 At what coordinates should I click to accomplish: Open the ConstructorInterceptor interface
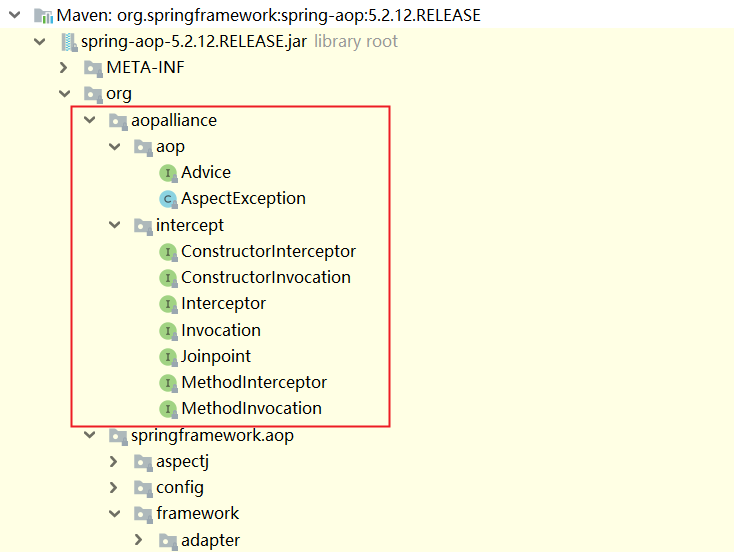click(x=269, y=252)
